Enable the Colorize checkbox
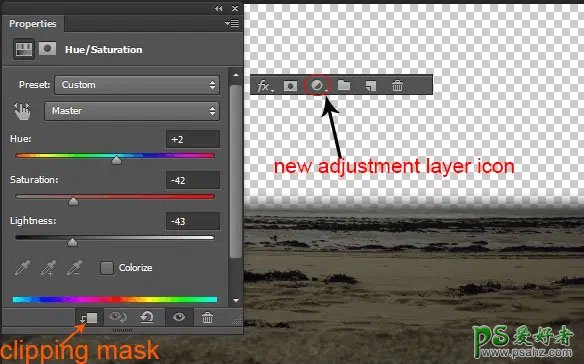584x364 pixels. (107, 268)
